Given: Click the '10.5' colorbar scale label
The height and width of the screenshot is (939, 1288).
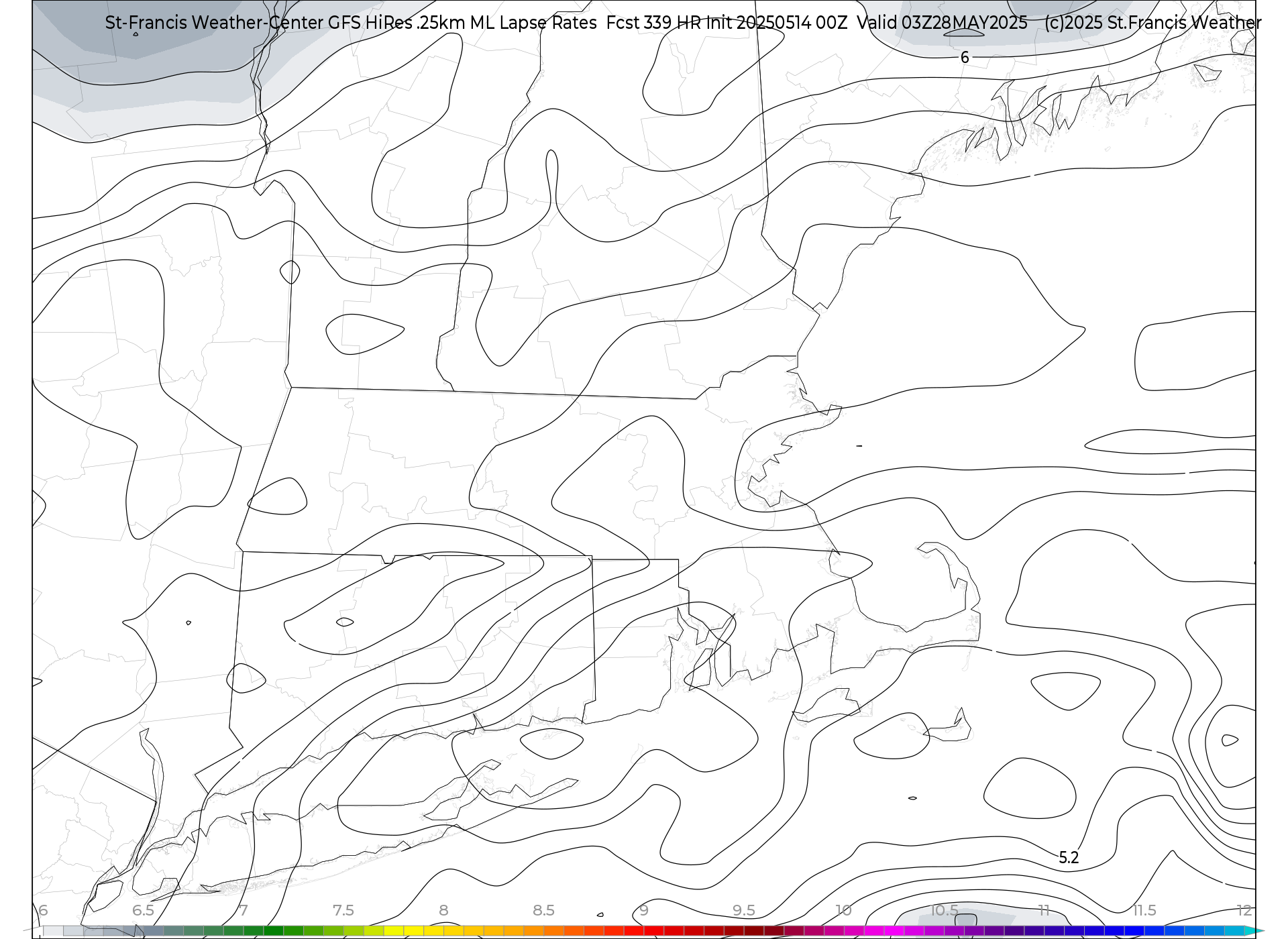Looking at the screenshot, I should pos(945,910).
